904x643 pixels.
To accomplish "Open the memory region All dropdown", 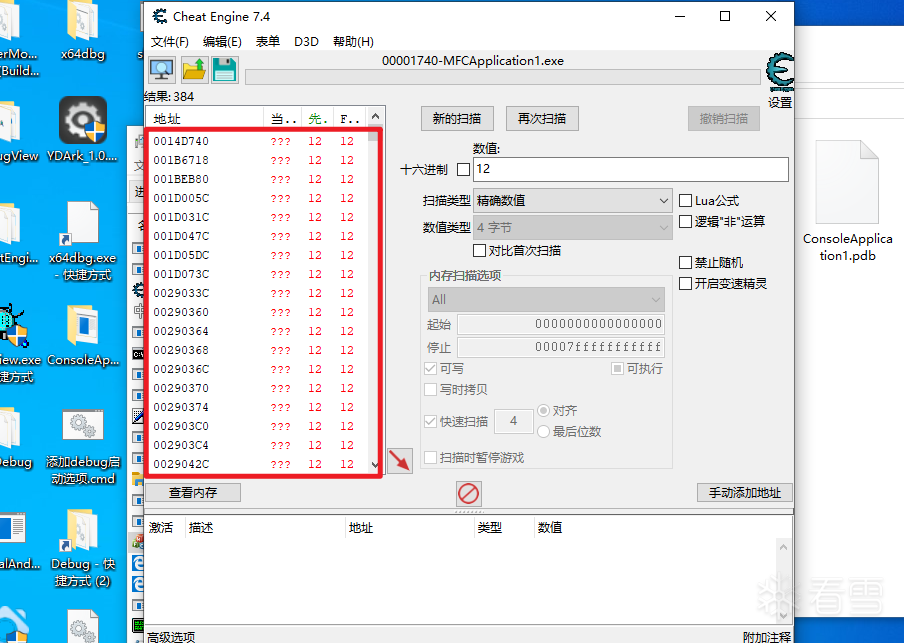I will pos(546,300).
